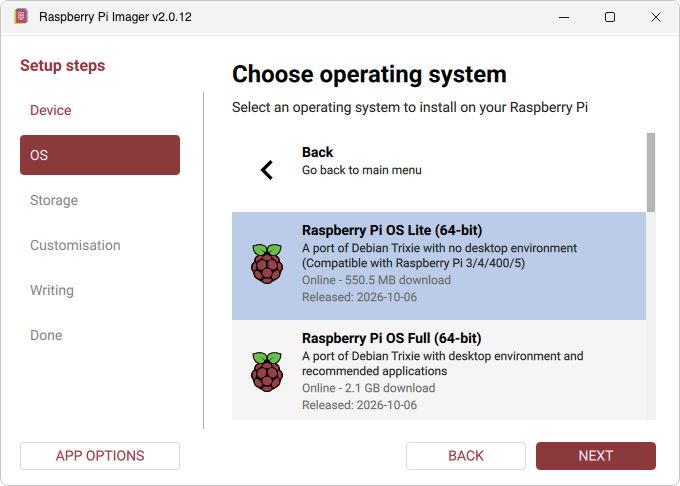Click 'Compatible with Raspberry Pi 3/4/400/5' text
Viewport: 680px width, 486px height.
click(x=414, y=263)
